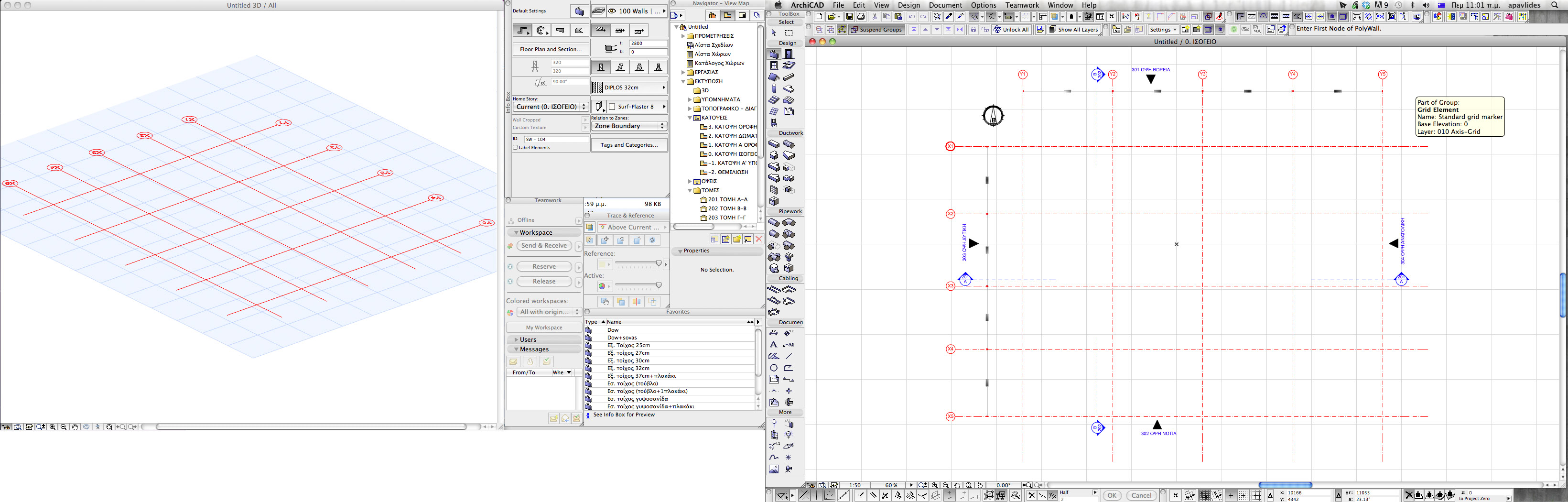The image size is (1568, 502).
Task: Toggle the Suspend Groups button
Action: tap(876, 29)
